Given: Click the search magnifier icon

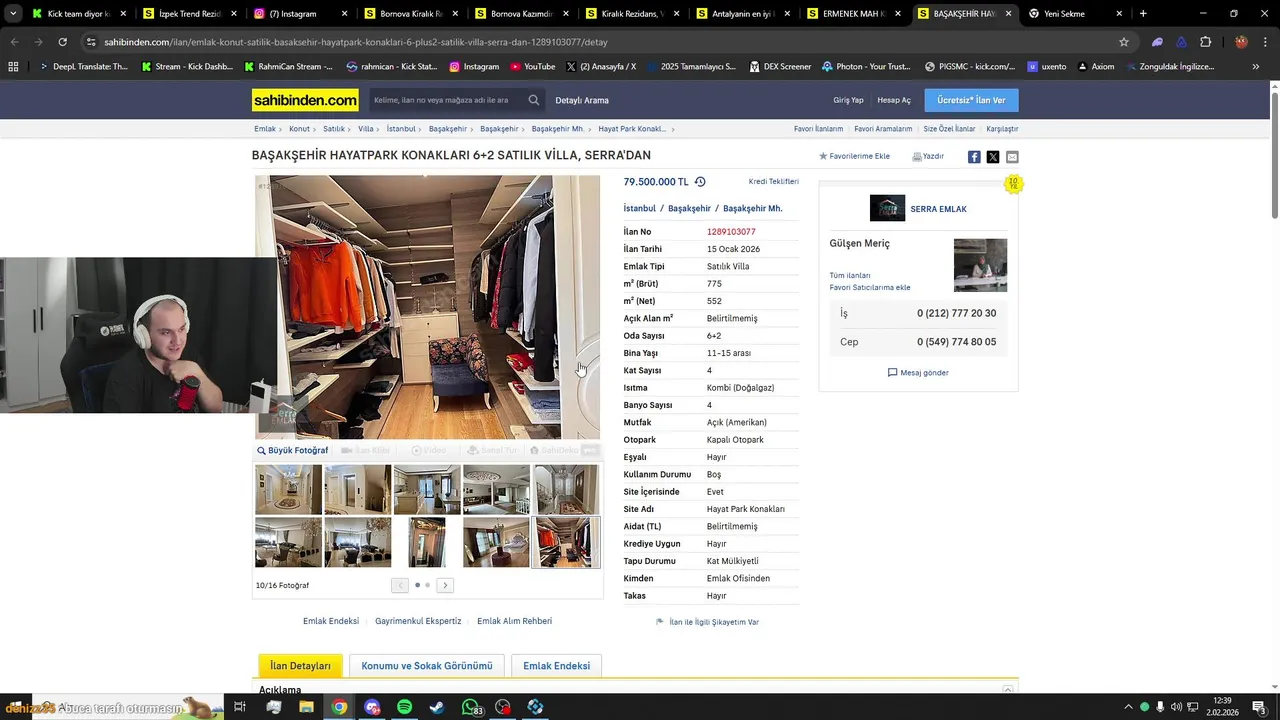Looking at the screenshot, I should point(534,100).
